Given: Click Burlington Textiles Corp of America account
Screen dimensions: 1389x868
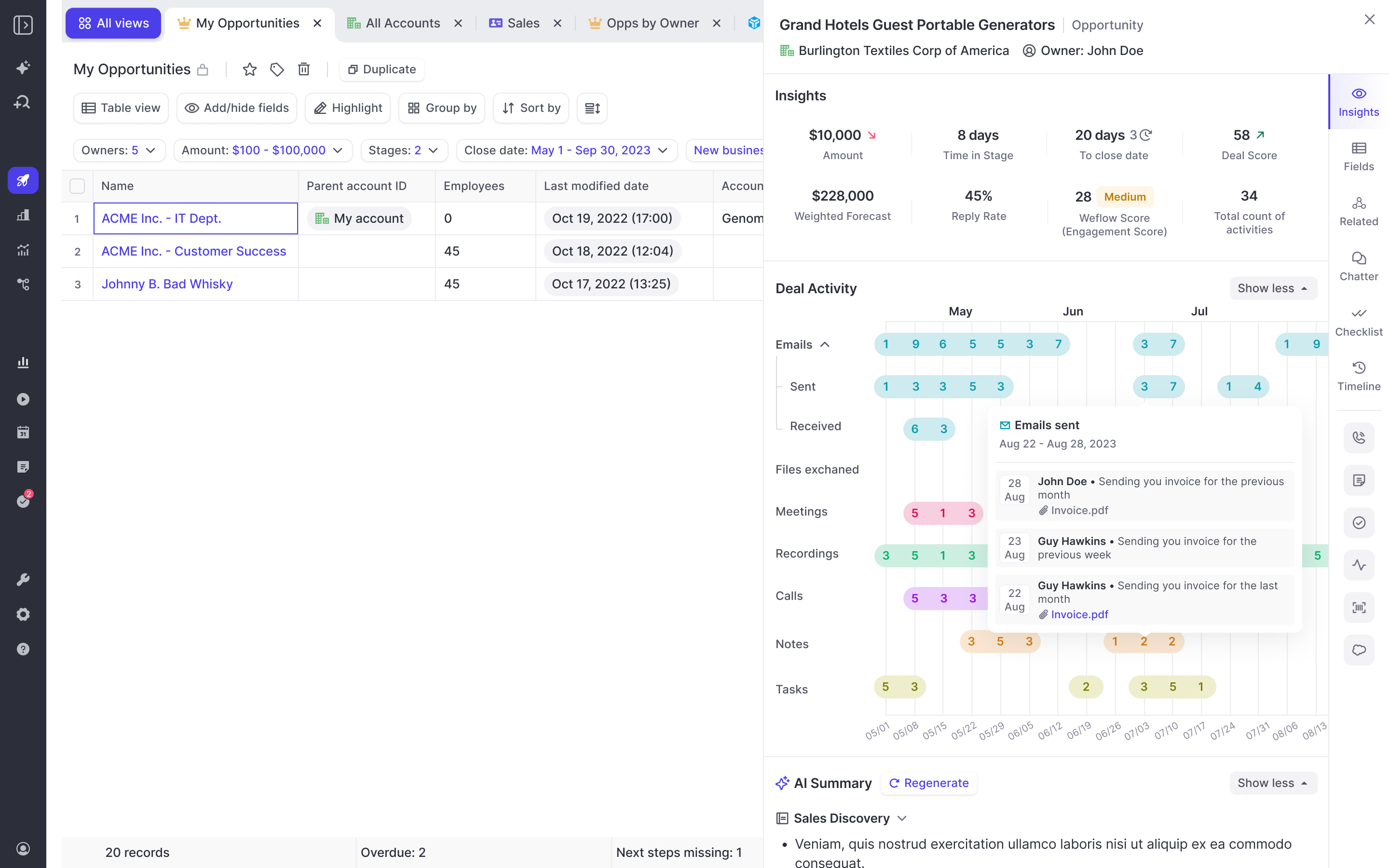Looking at the screenshot, I should click(x=903, y=51).
